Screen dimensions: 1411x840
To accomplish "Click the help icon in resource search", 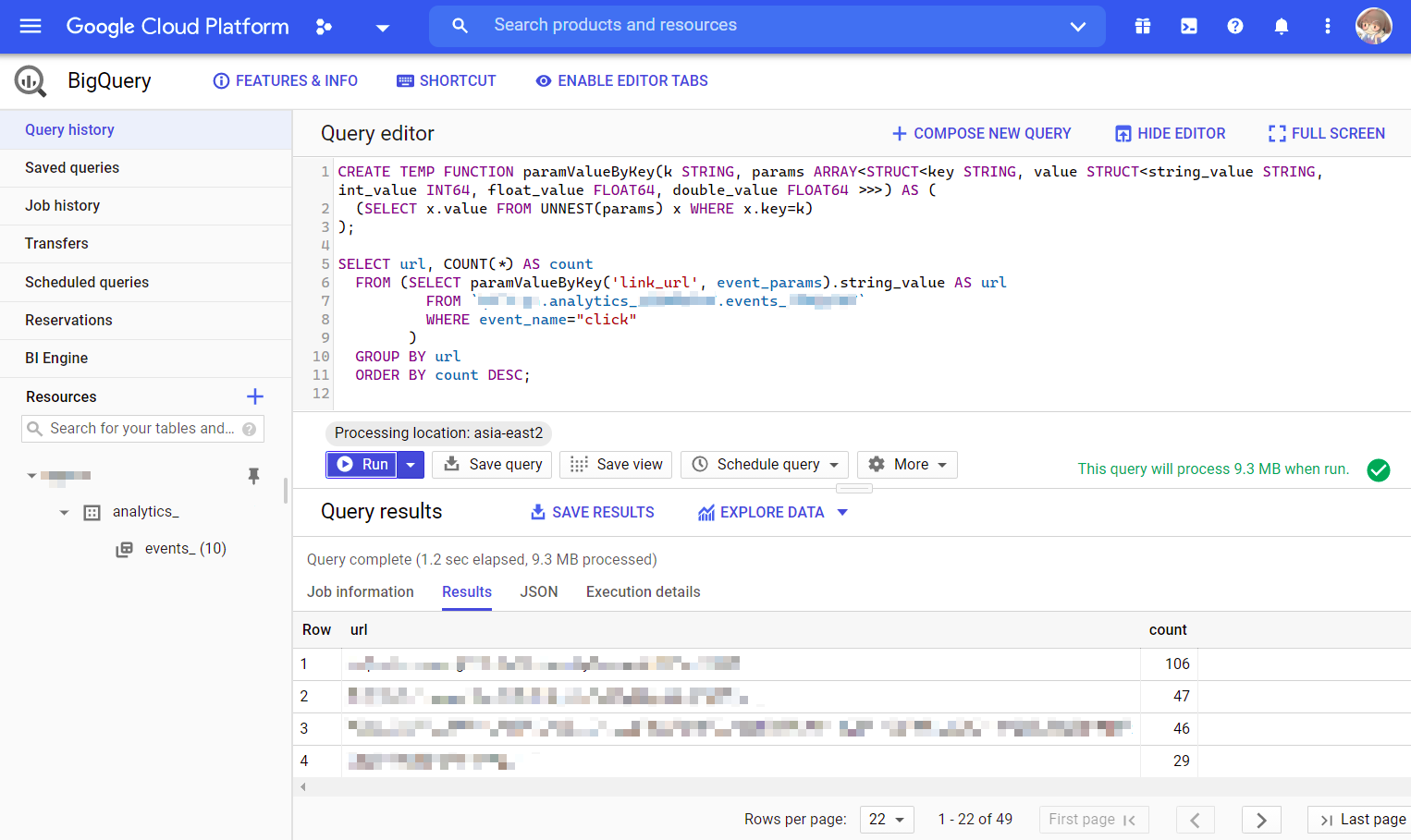I will 249,429.
